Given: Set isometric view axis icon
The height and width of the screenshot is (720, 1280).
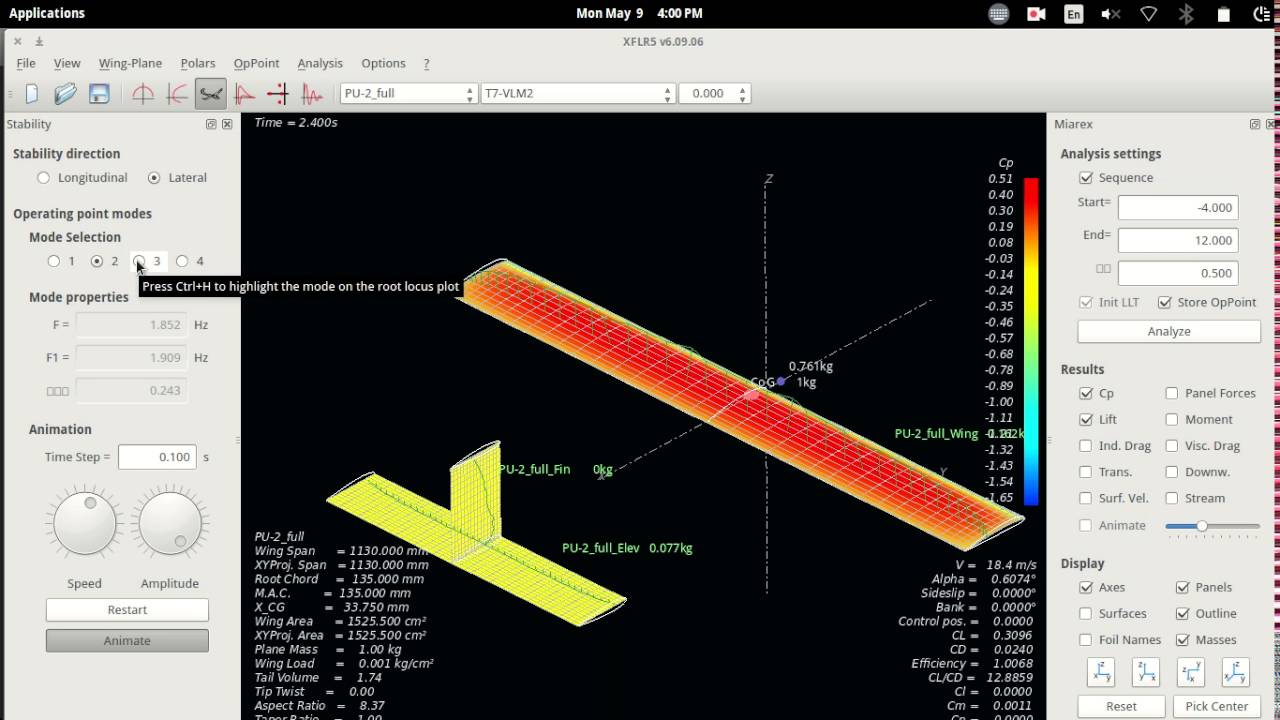Looking at the screenshot, I should coord(1236,672).
